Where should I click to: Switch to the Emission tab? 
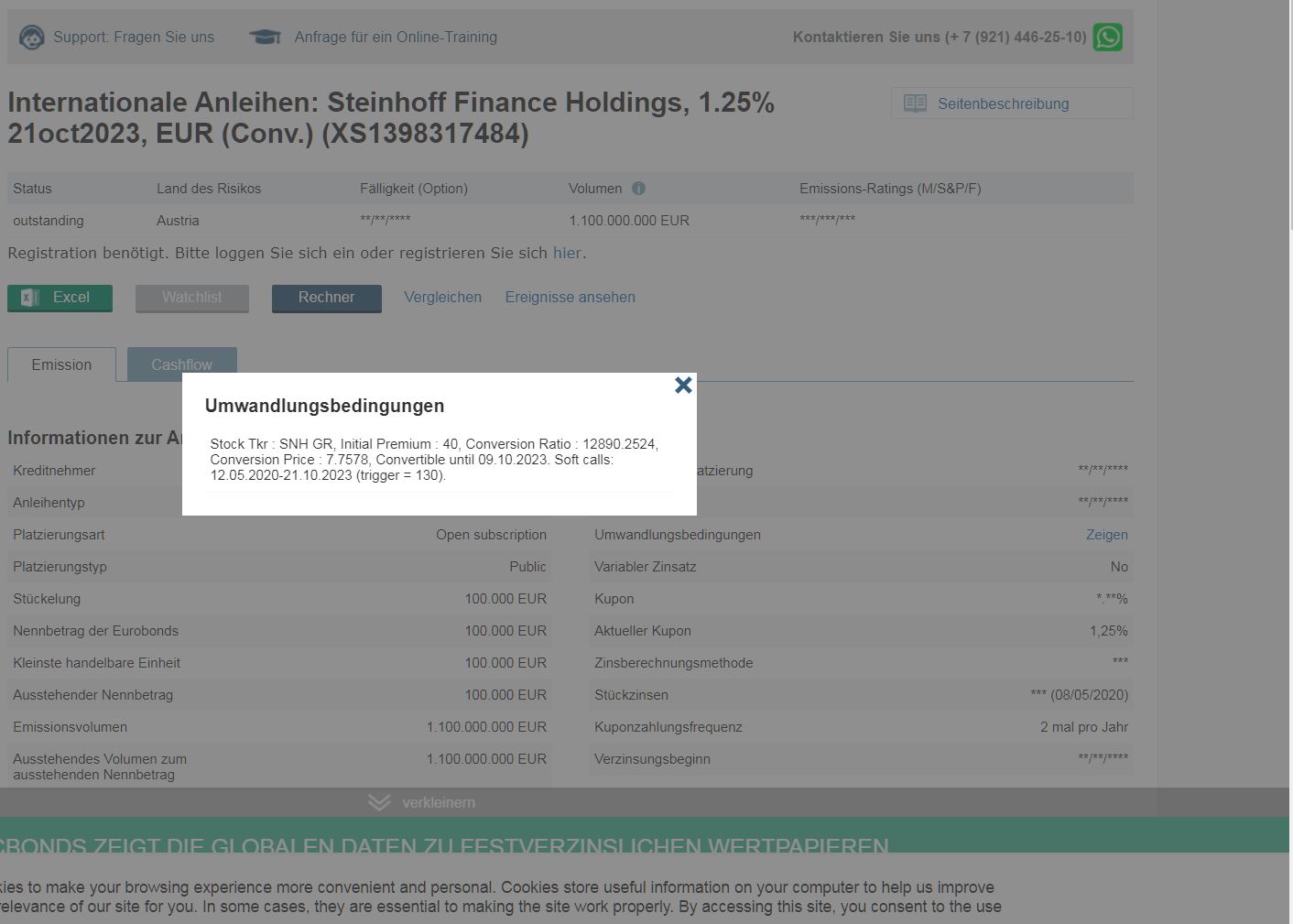(61, 364)
